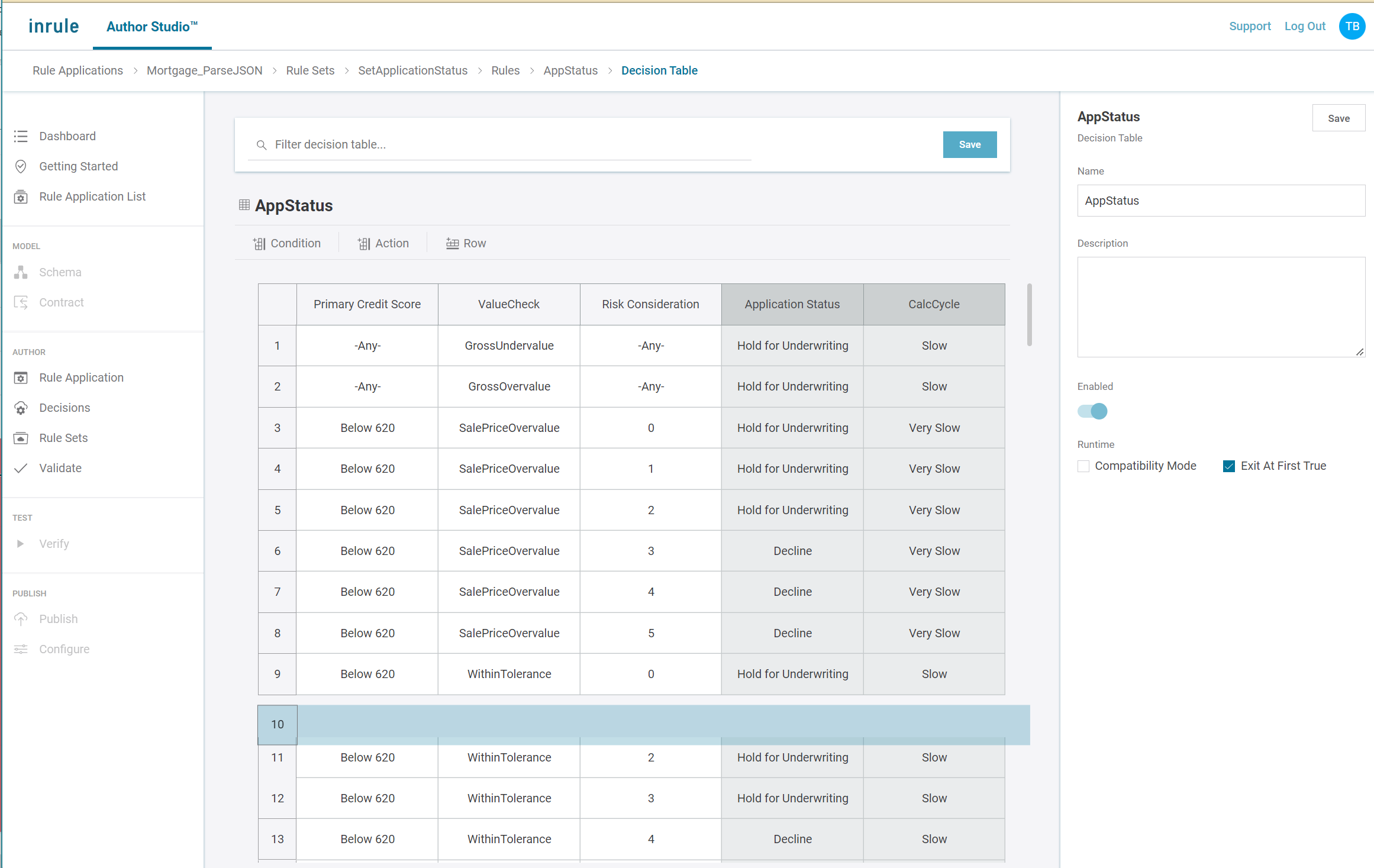Click the Rule Sets icon in sidebar
Viewport: 1374px width, 868px height.
[x=21, y=438]
